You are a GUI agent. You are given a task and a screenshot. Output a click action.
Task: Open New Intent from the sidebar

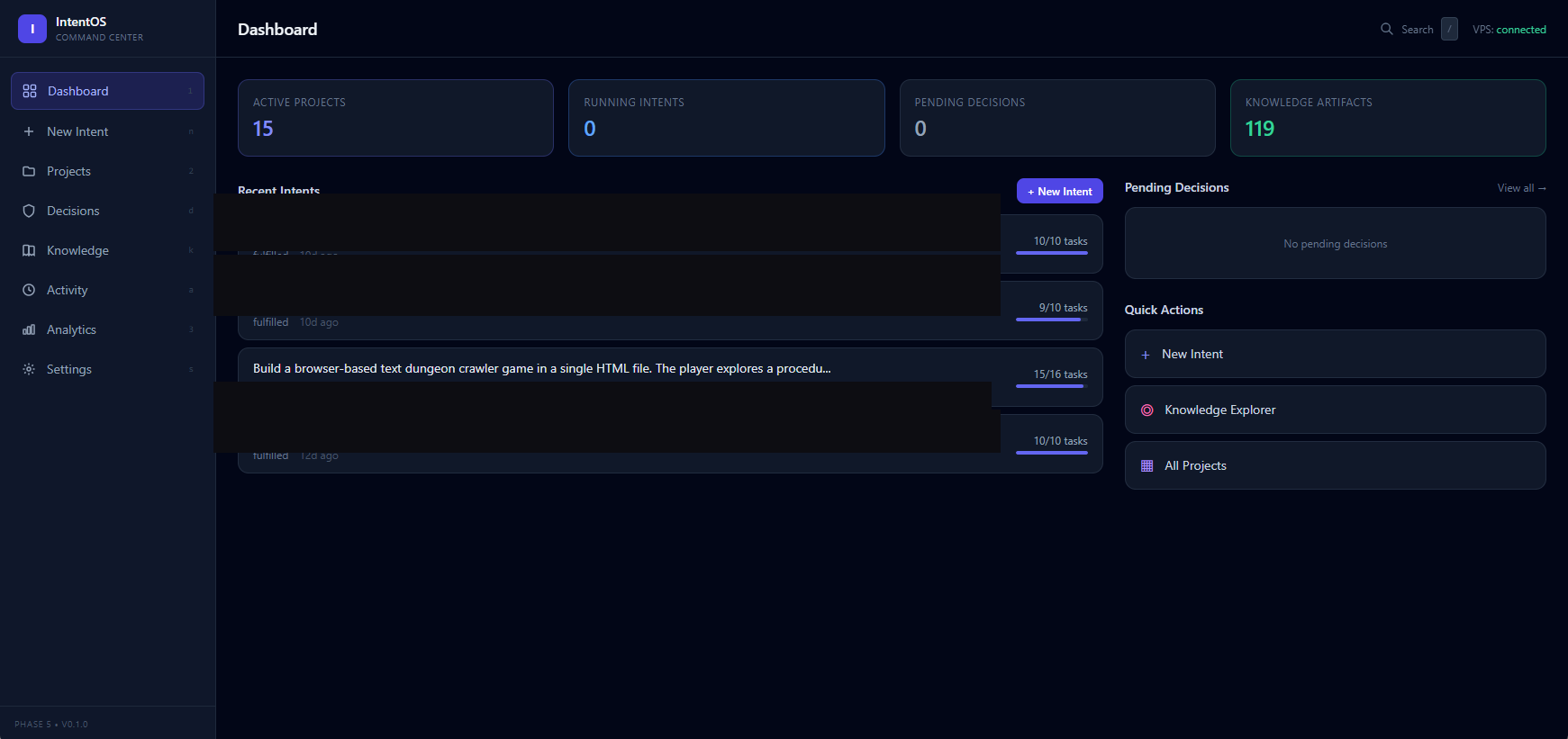(107, 131)
